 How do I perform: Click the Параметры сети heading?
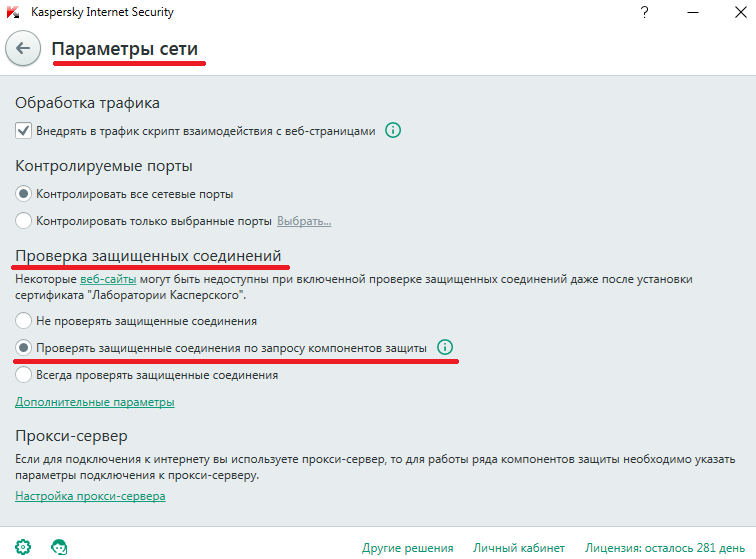coord(125,49)
